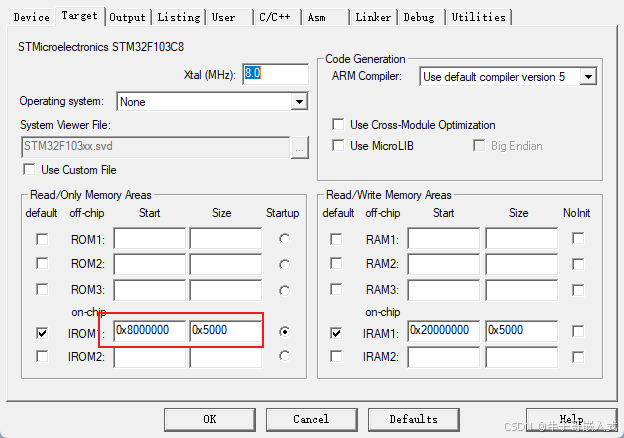Viewport: 624px width, 438px height.
Task: Edit IRAM1 Start address 0x20000000
Action: 444,331
